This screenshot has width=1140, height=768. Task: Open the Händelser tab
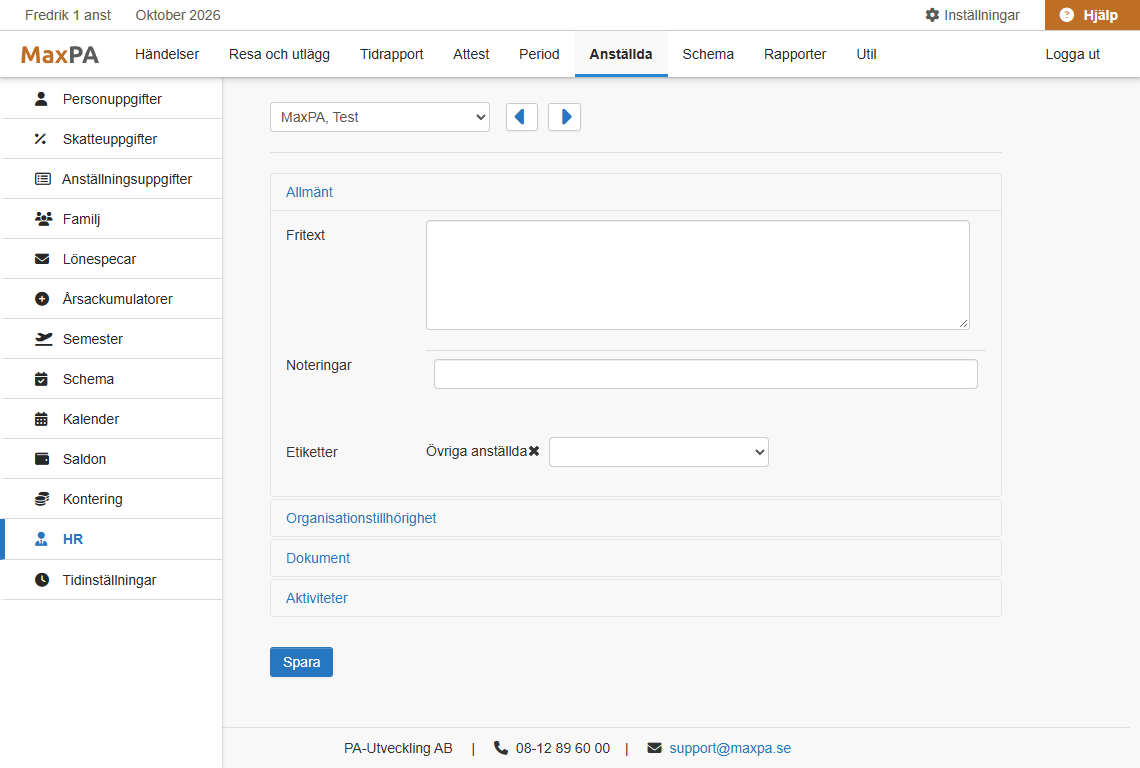(x=166, y=55)
